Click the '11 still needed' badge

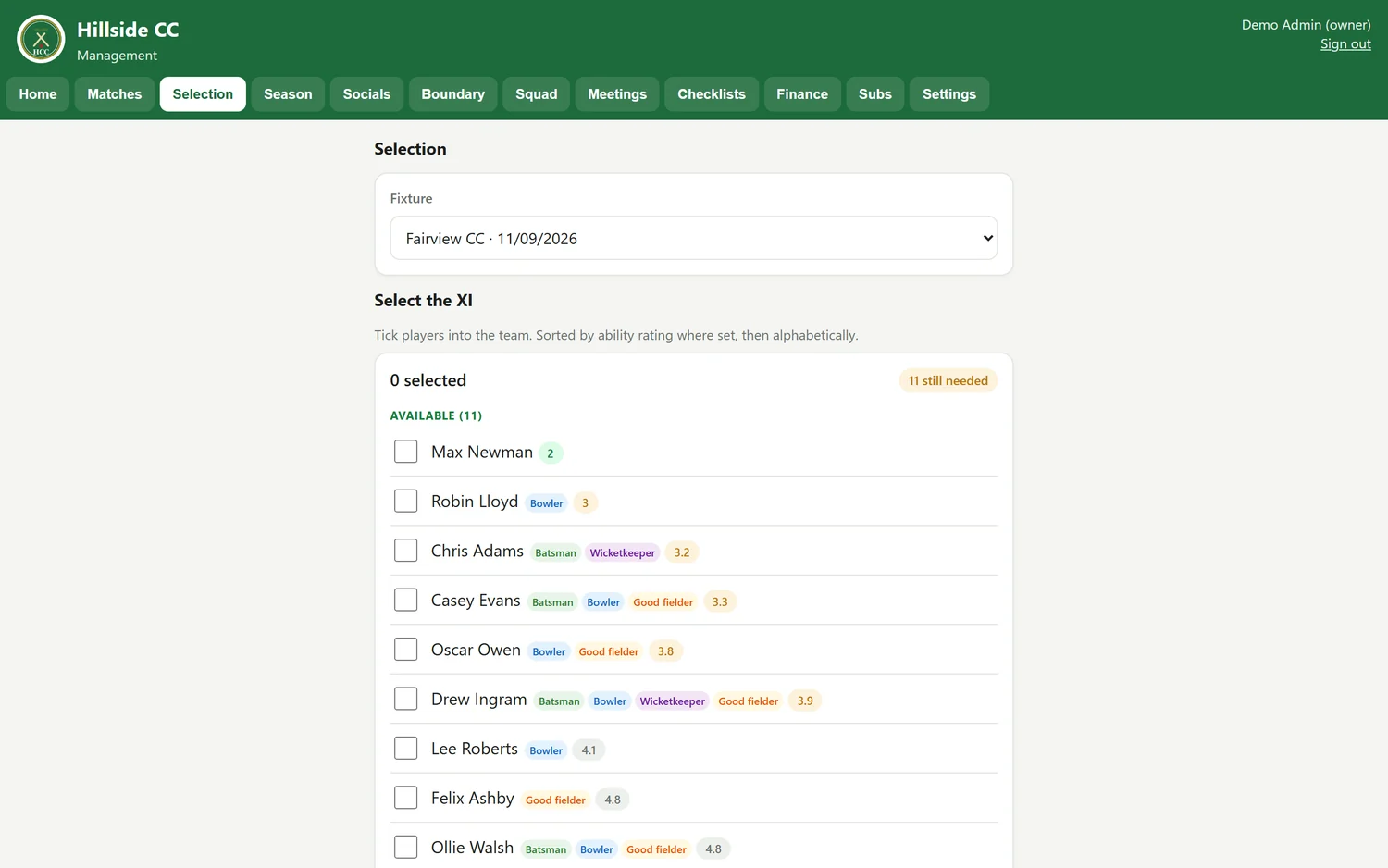[948, 380]
